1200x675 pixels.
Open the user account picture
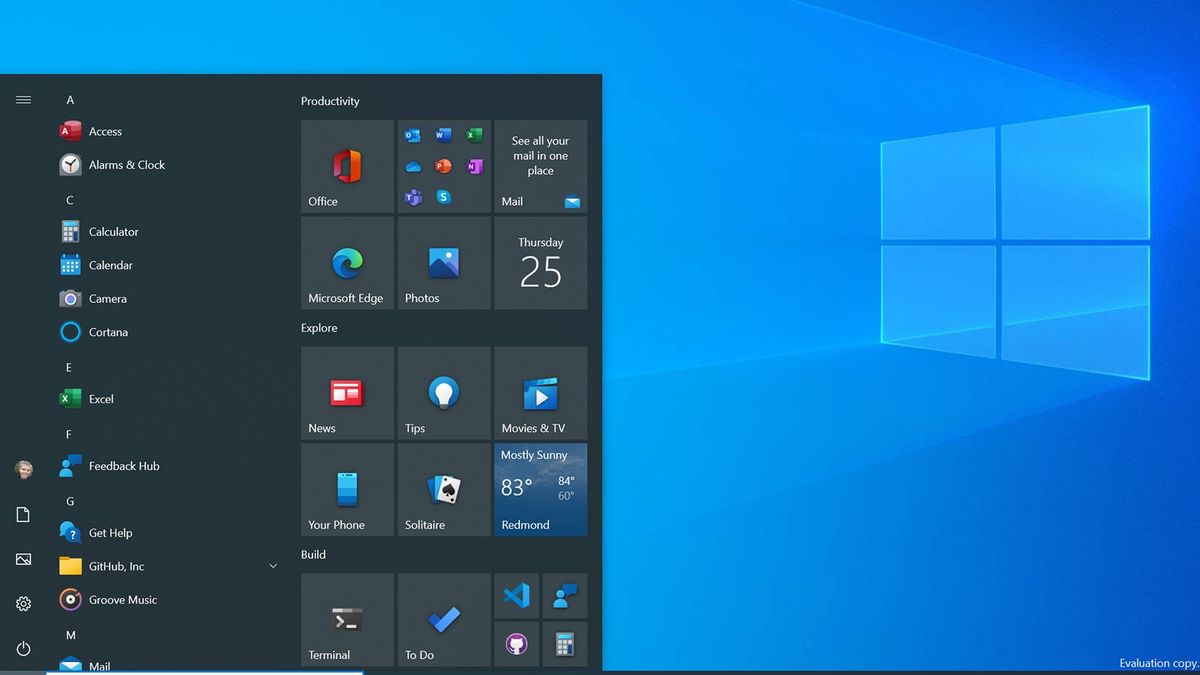[23, 469]
